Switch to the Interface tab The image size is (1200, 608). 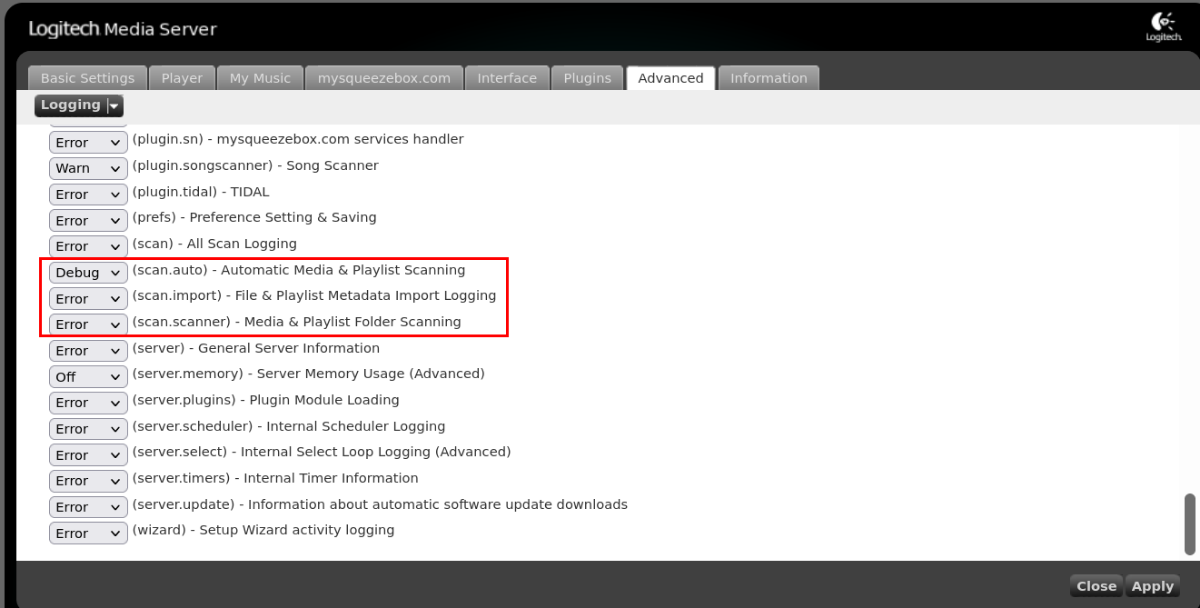[x=507, y=78]
